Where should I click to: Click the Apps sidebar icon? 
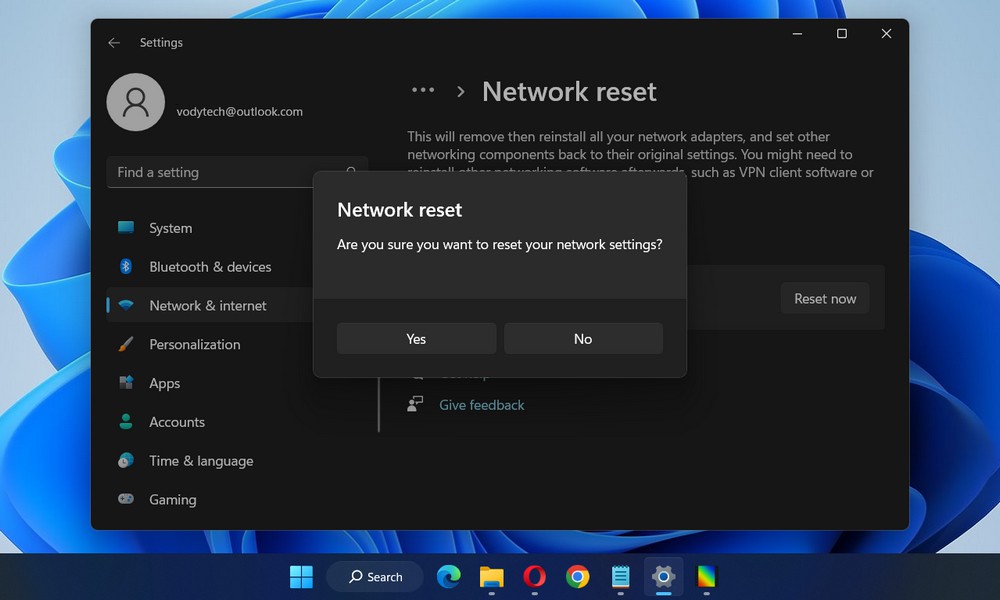tap(126, 383)
